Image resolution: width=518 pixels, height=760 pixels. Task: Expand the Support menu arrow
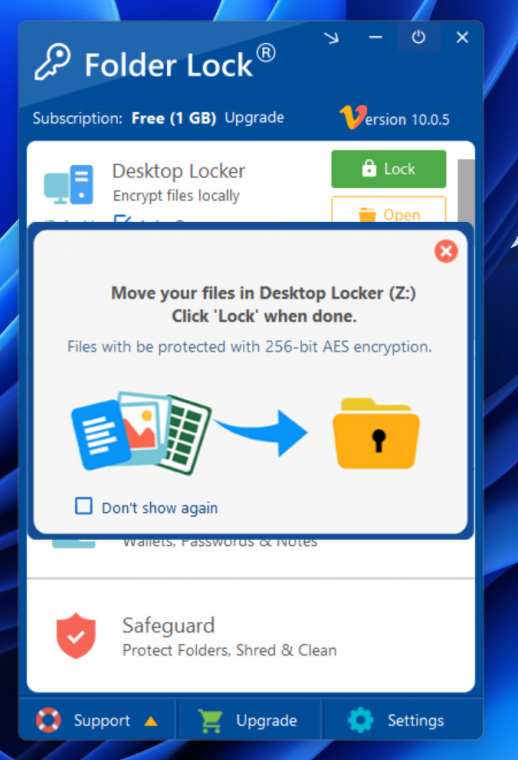coord(151,721)
